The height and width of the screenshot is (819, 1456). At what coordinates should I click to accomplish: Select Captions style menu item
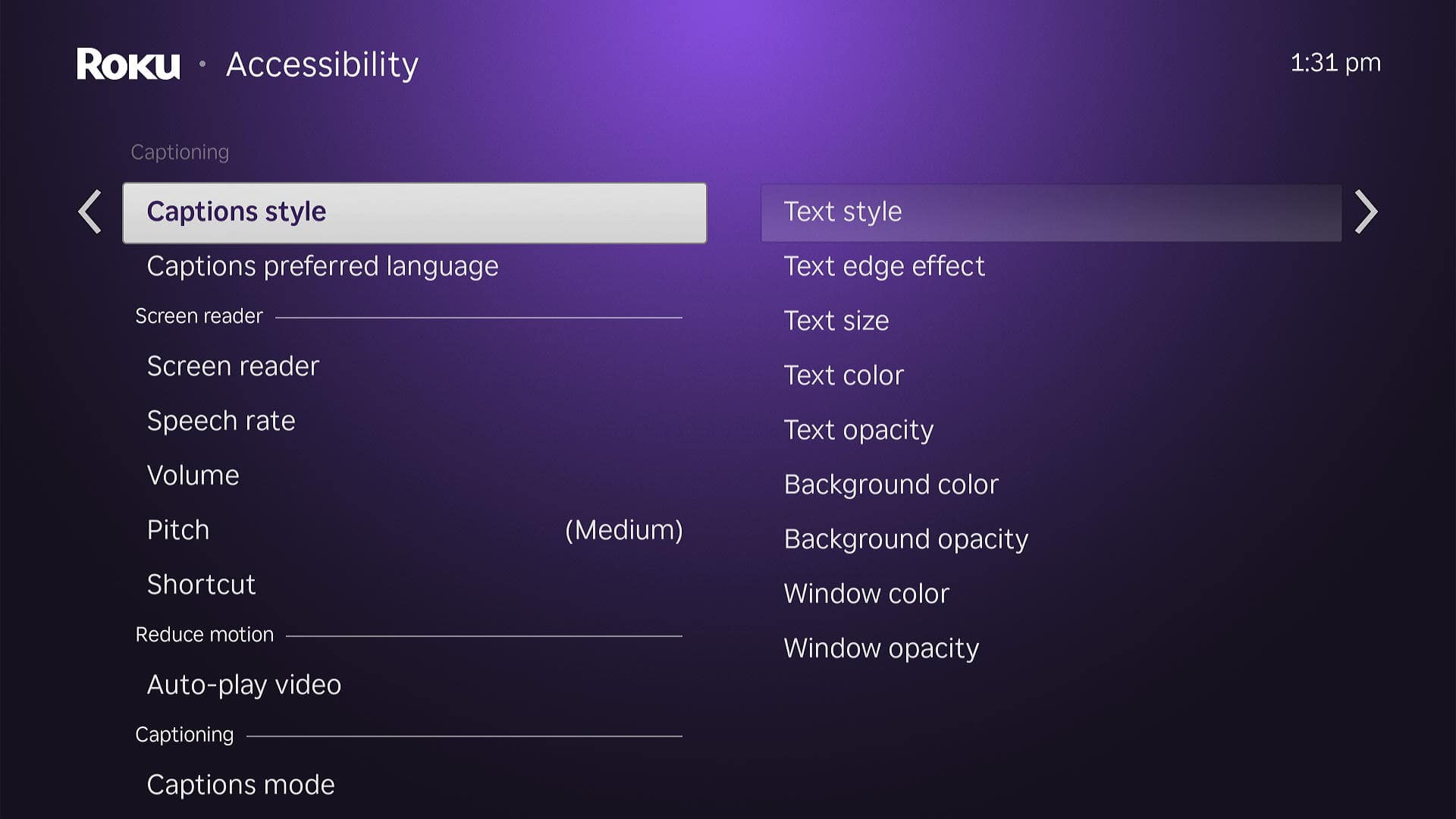(413, 211)
